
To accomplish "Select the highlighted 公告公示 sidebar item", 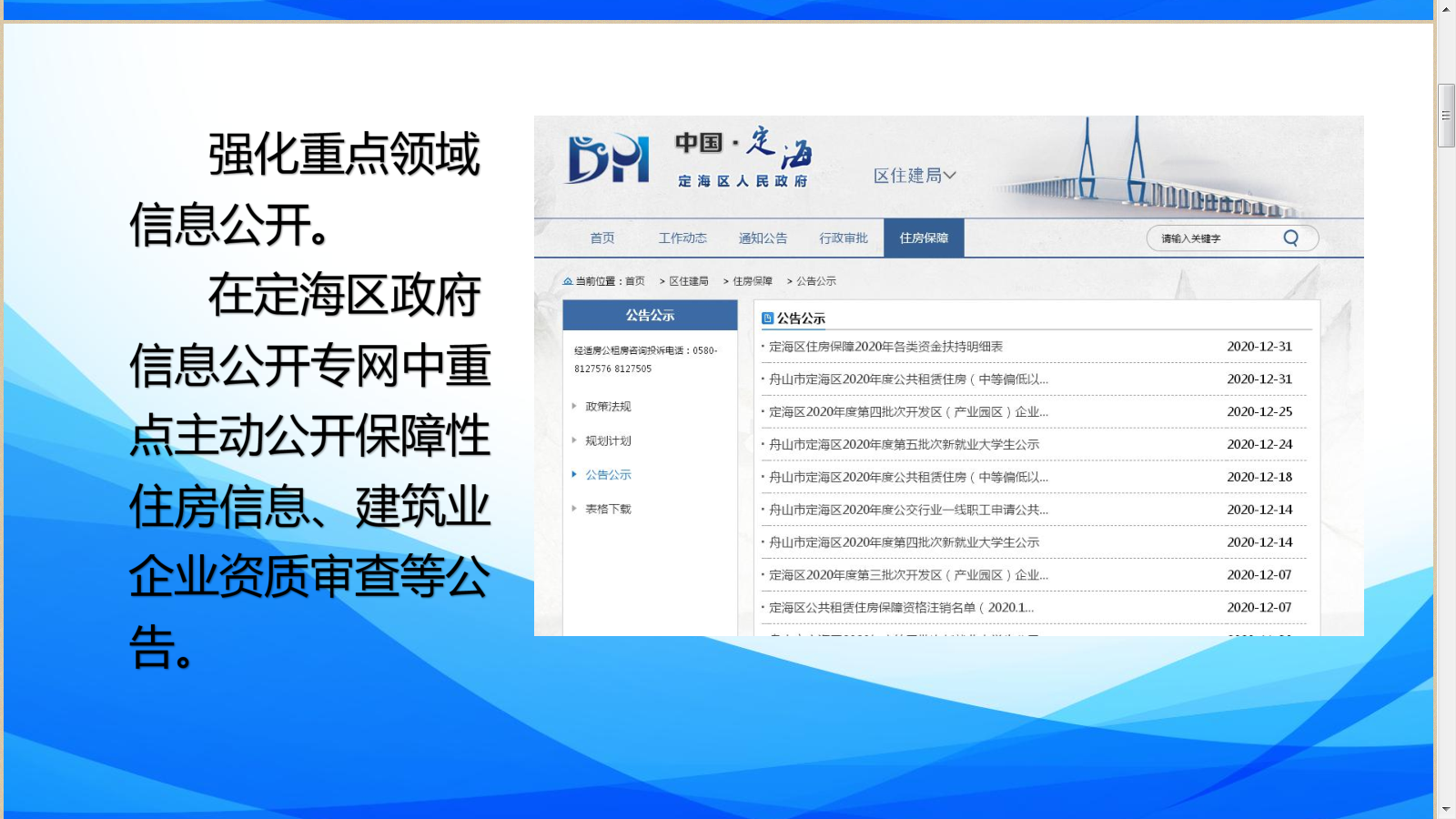I will (x=608, y=475).
